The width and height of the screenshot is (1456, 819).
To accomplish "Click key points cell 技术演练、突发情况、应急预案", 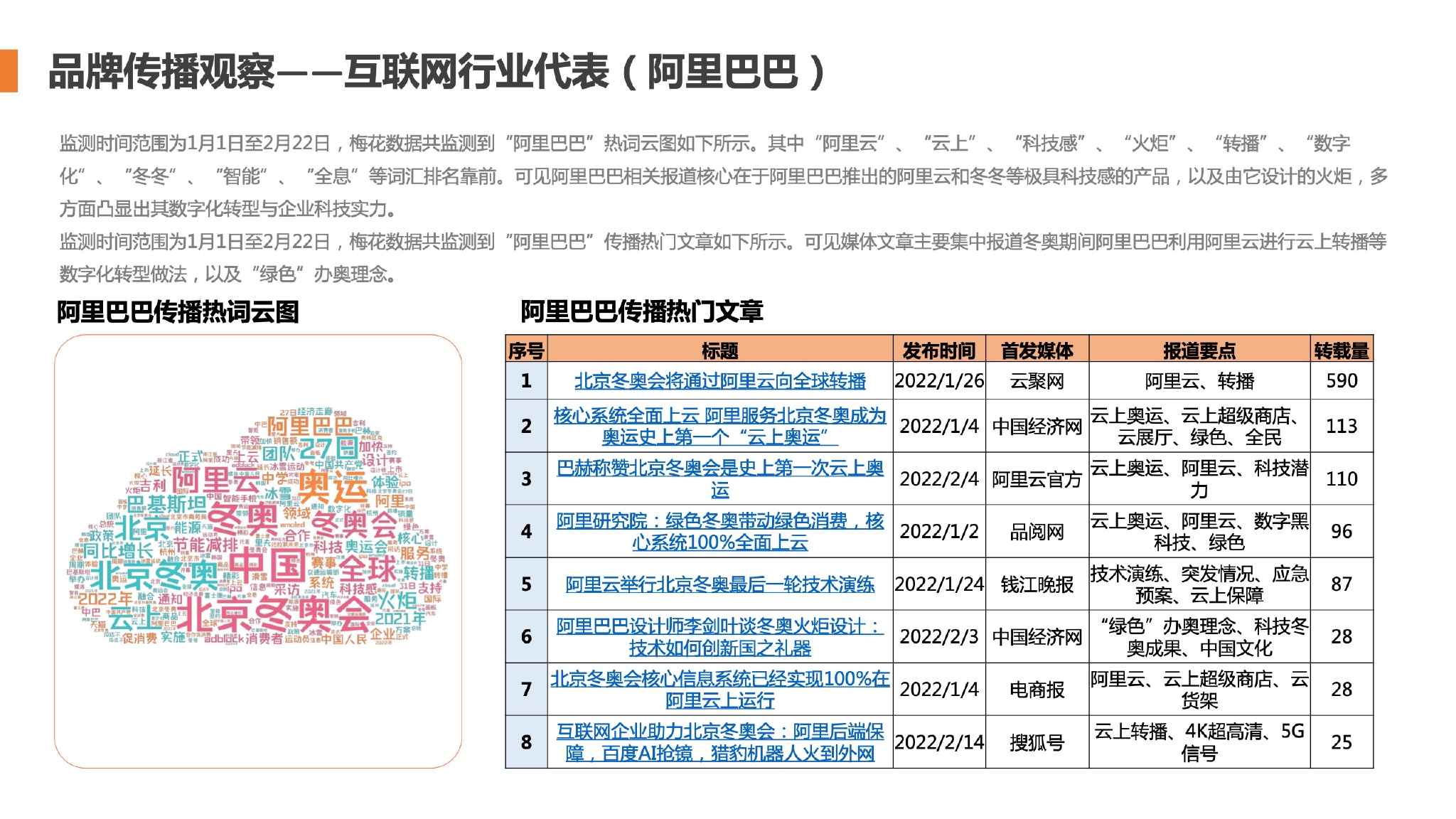I will tap(1199, 584).
